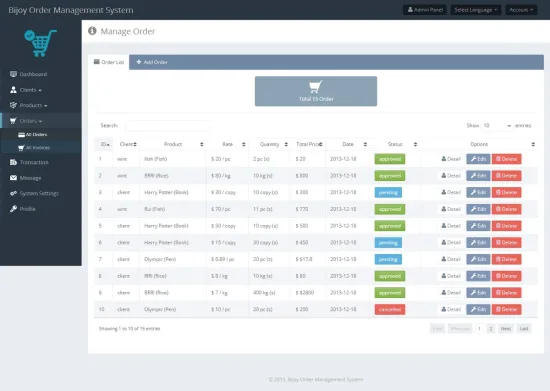Edit order 4 in the table
Viewport: 550px width, 391px height.
478,209
